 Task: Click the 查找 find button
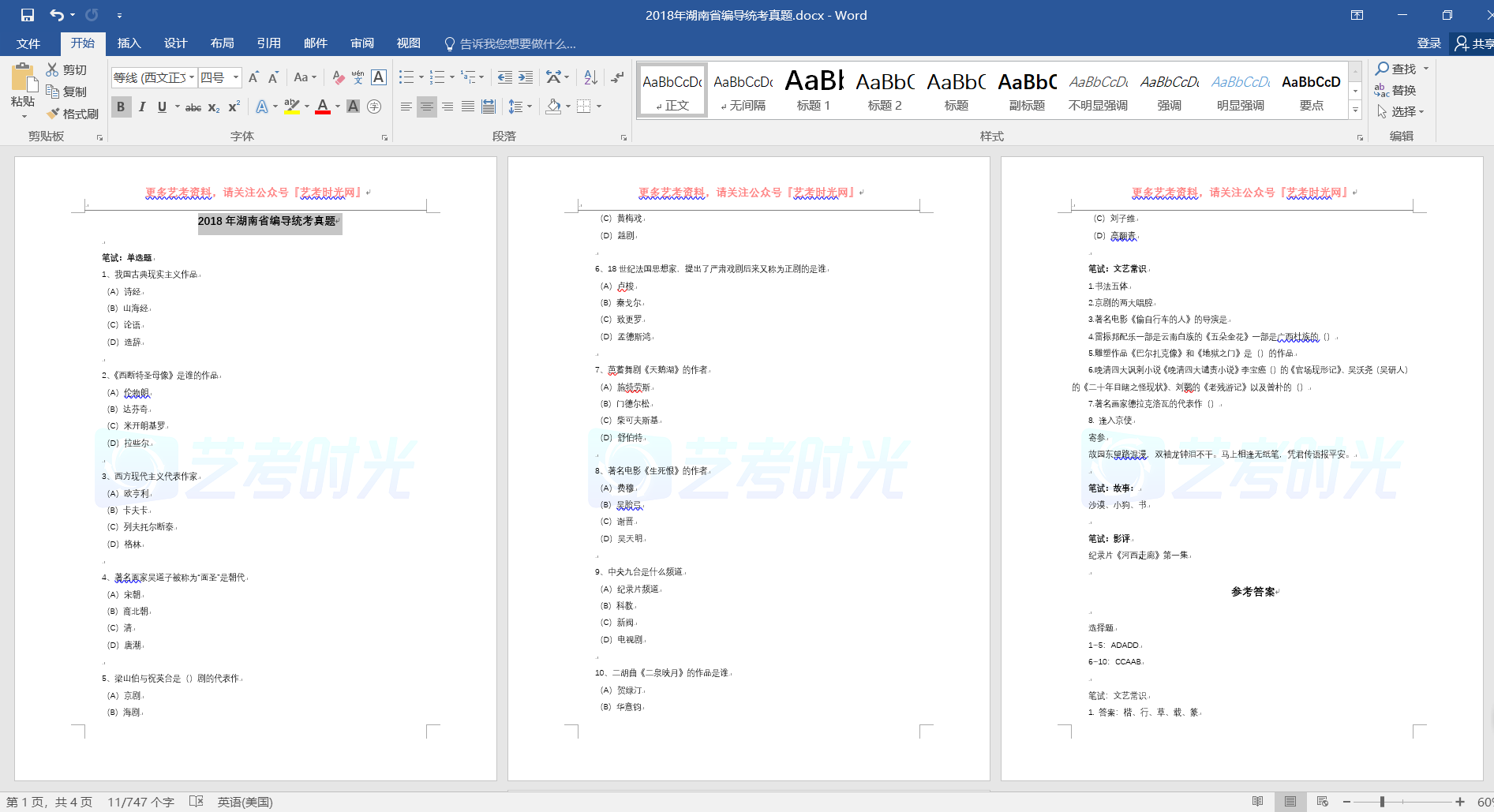click(x=1396, y=69)
